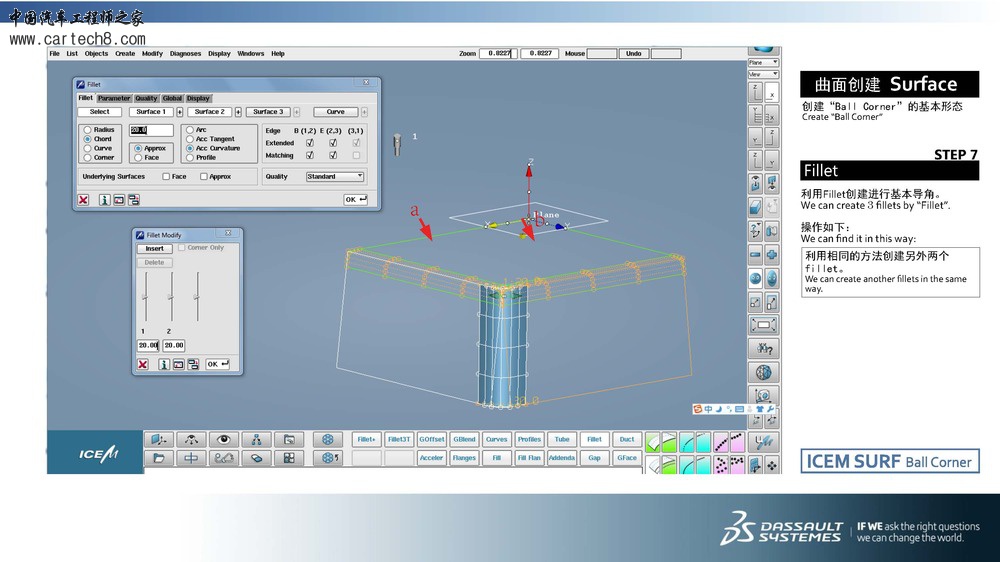Screen dimensions: 1000x562
Task: Click the fit-to-window frame icon in right toolbar
Action: click(x=764, y=325)
